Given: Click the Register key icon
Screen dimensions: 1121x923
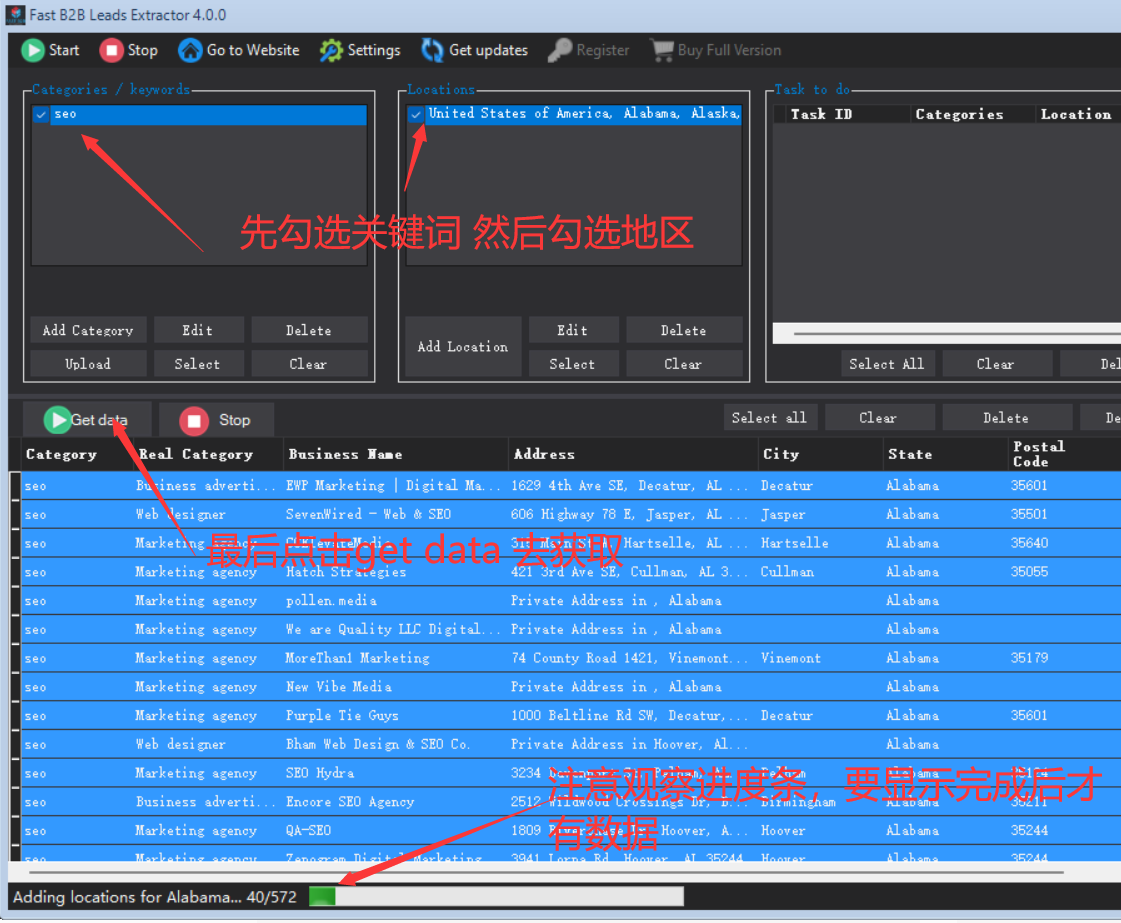Looking at the screenshot, I should click(561, 50).
